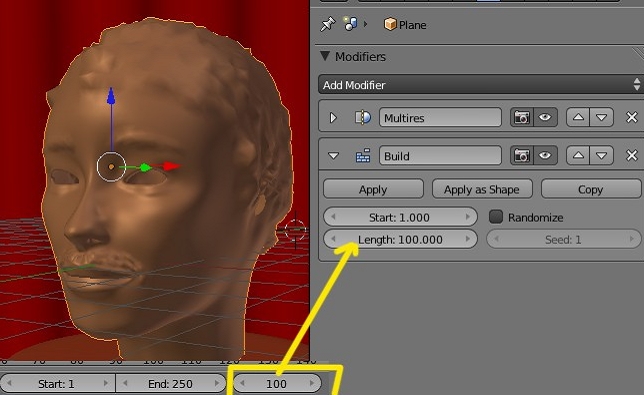Collapse the Modifiers section
The image size is (644, 395).
[x=325, y=56]
